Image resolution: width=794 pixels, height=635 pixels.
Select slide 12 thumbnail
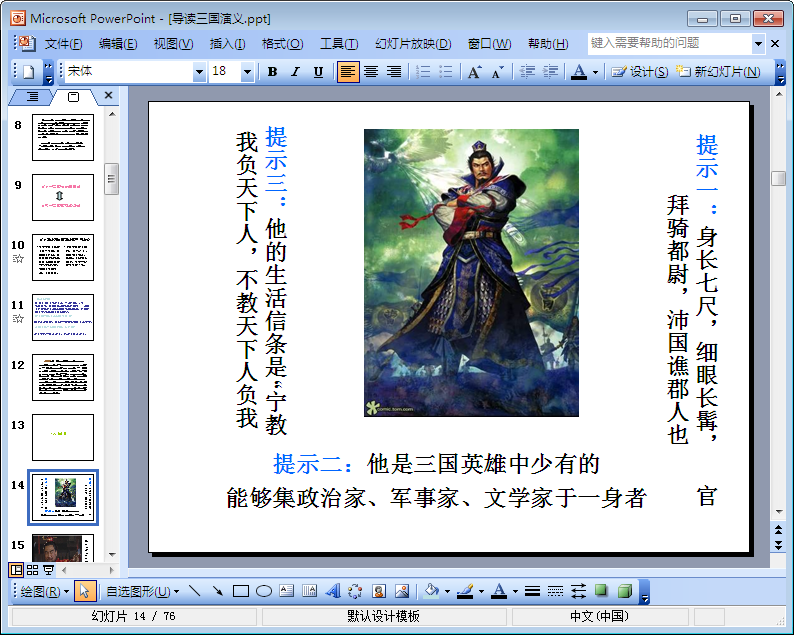(63, 377)
